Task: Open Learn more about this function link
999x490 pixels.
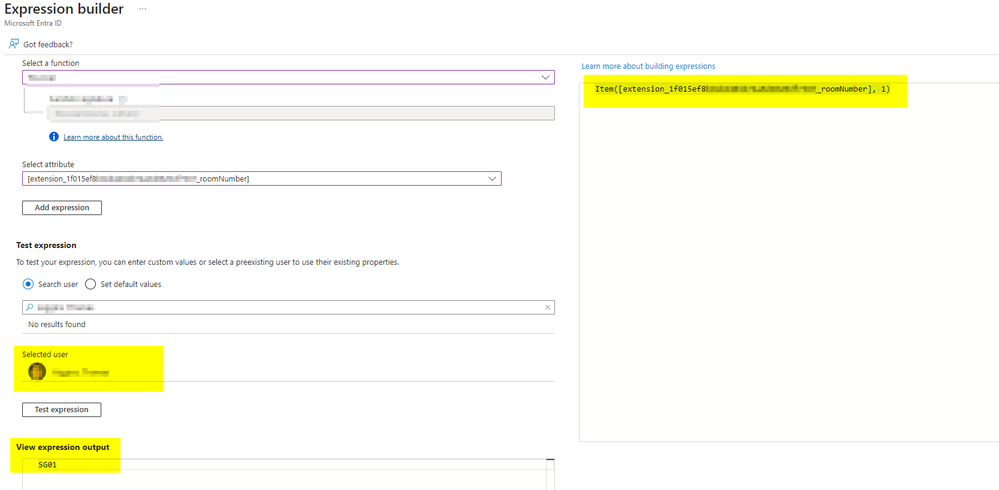Action: pos(113,137)
